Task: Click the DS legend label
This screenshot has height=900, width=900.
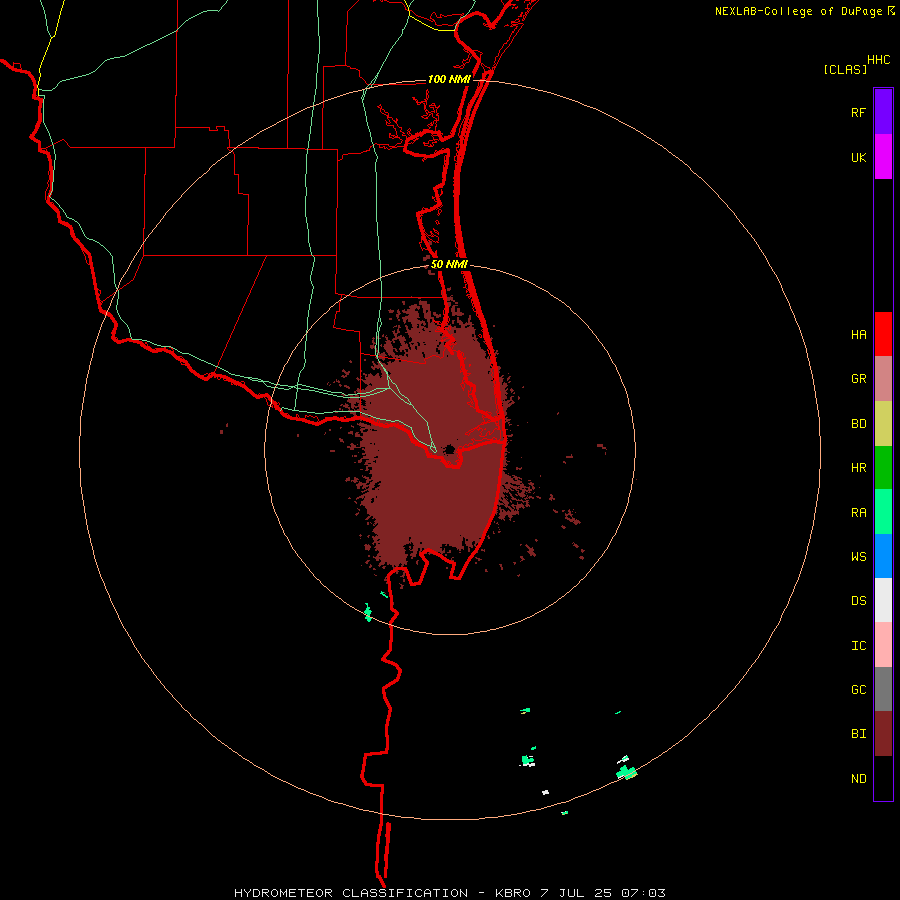Action: (x=859, y=601)
